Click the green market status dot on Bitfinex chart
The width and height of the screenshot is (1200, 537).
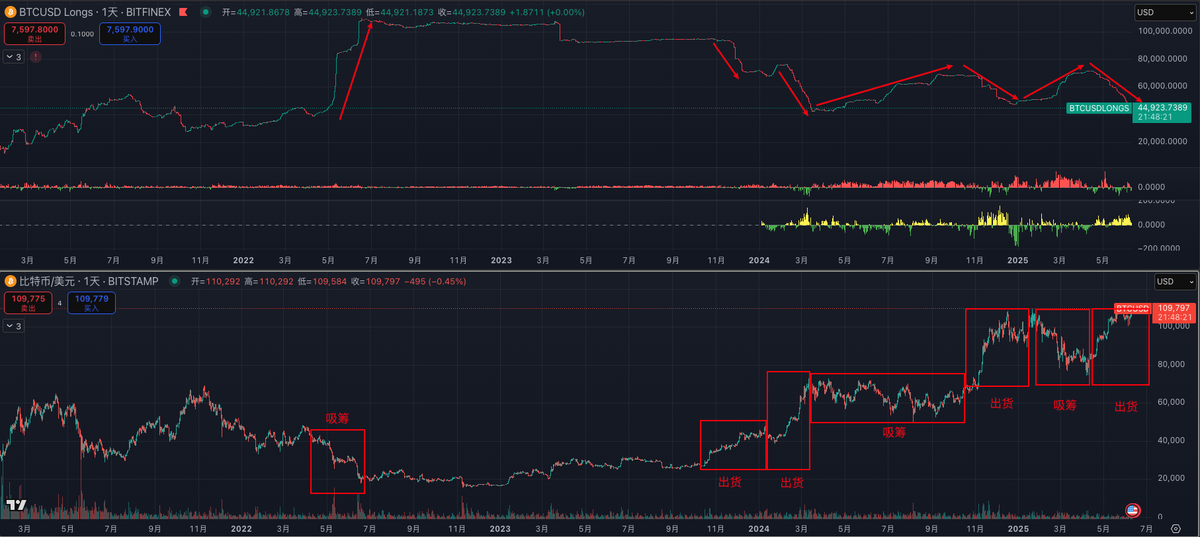point(206,12)
